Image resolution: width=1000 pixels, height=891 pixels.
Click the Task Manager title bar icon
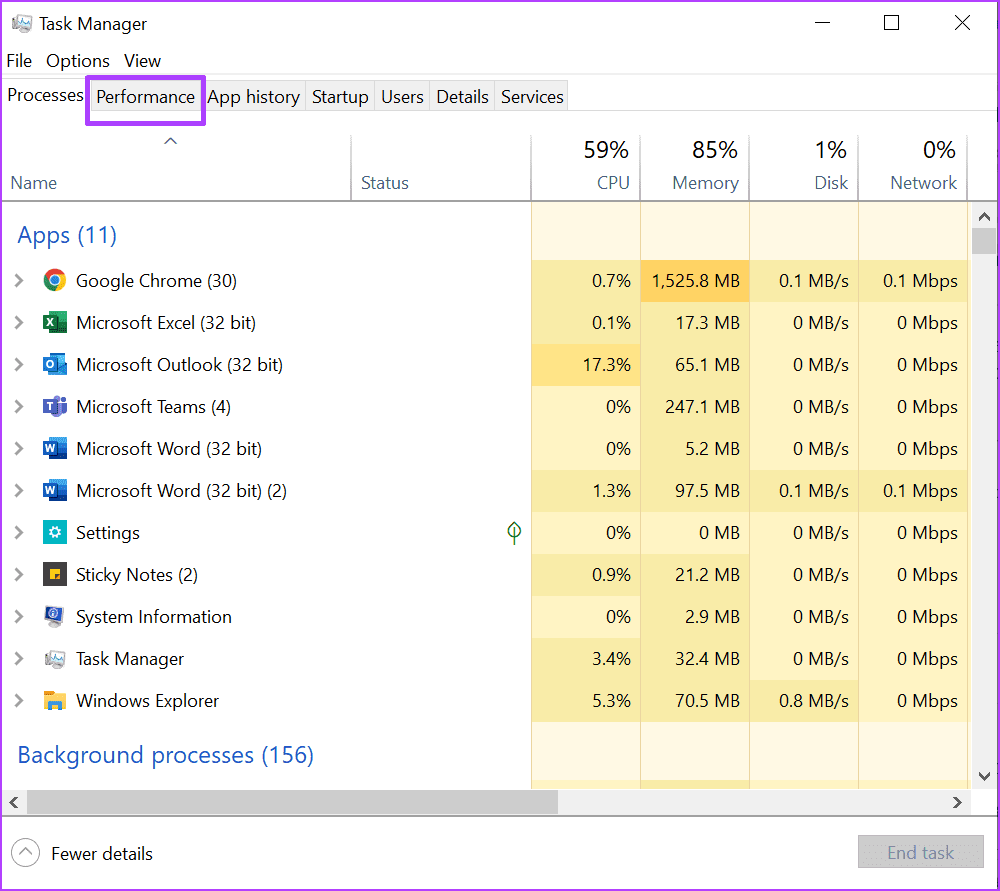22,24
